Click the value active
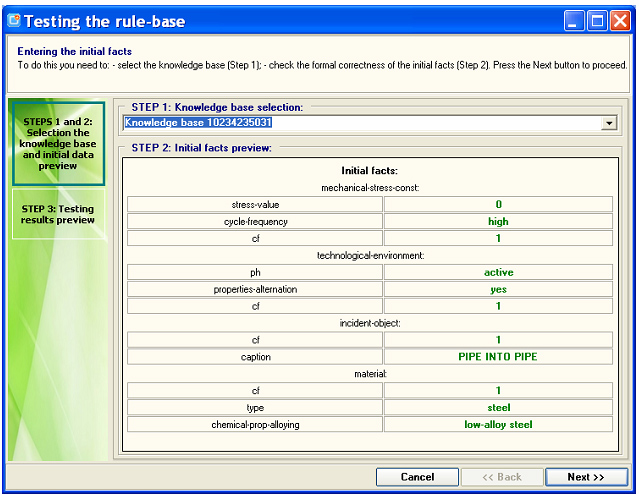639x495 pixels. click(x=498, y=272)
